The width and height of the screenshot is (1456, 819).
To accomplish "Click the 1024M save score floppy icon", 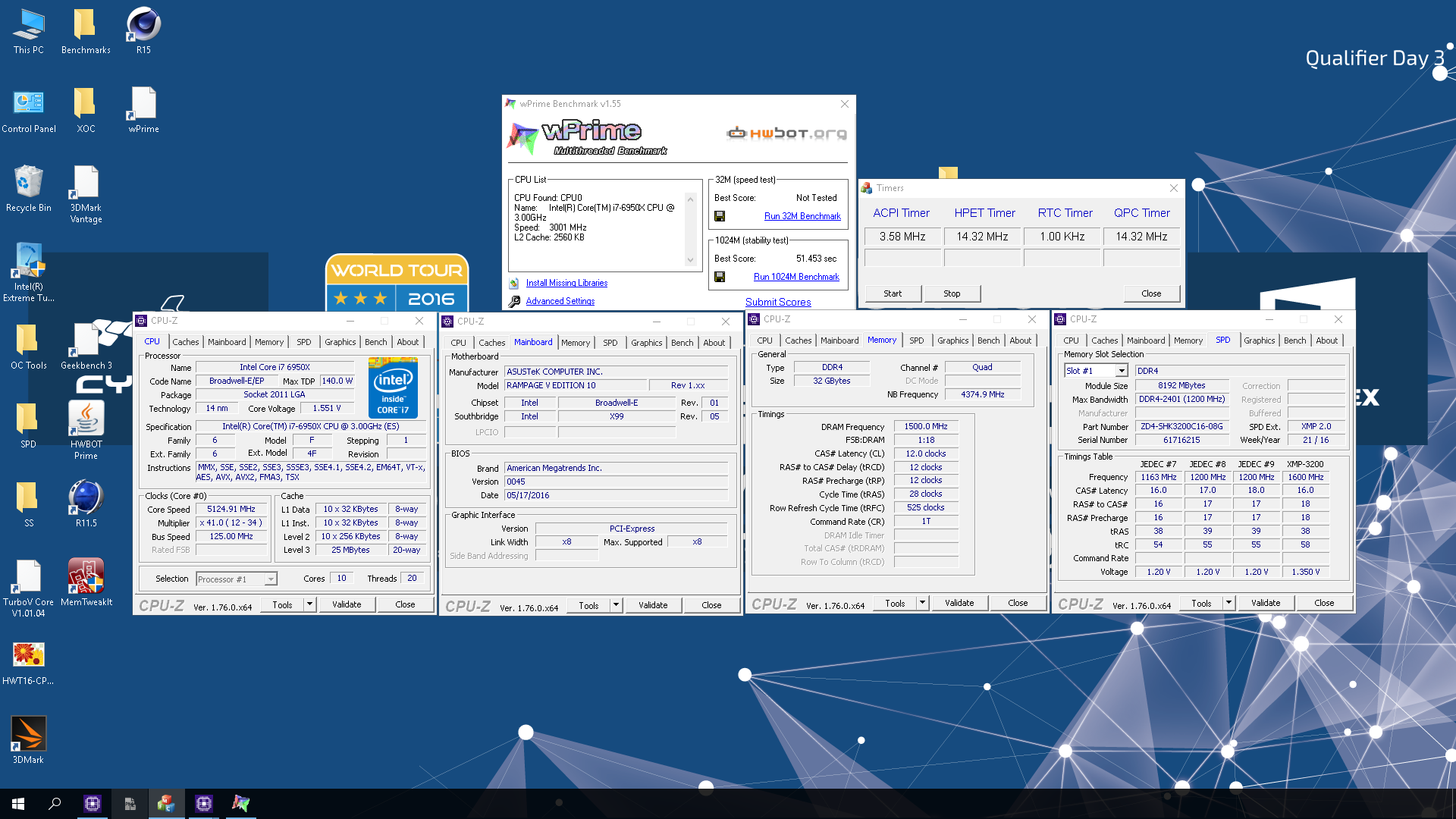I will click(720, 277).
